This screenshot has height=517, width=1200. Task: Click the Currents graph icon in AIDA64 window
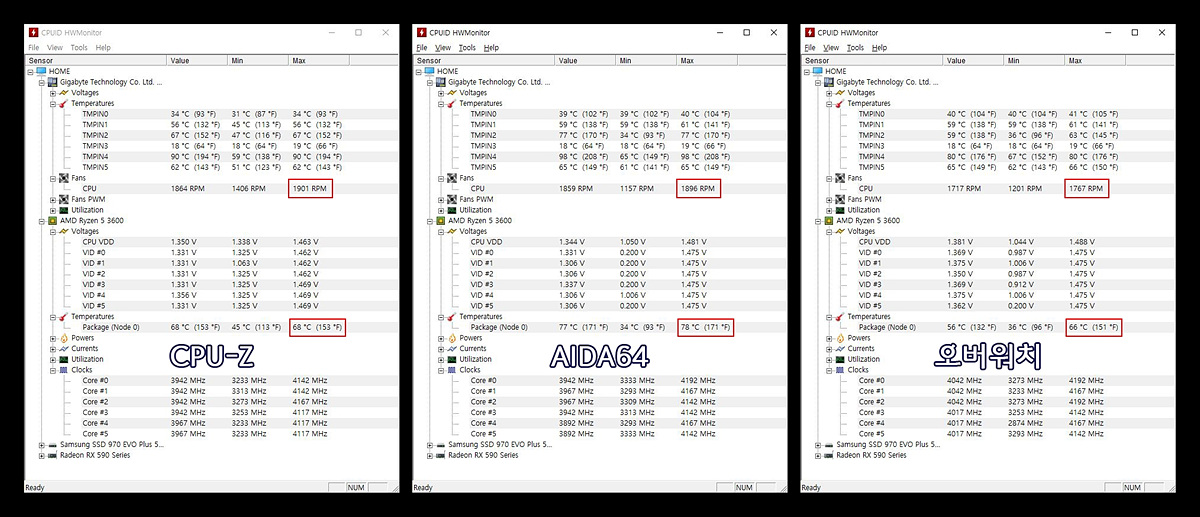450,349
